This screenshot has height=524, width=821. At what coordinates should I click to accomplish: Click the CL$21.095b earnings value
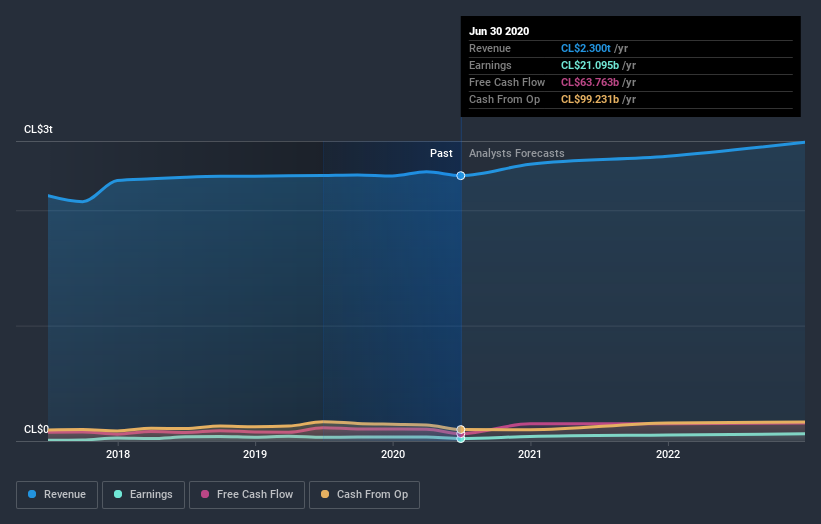pos(590,65)
